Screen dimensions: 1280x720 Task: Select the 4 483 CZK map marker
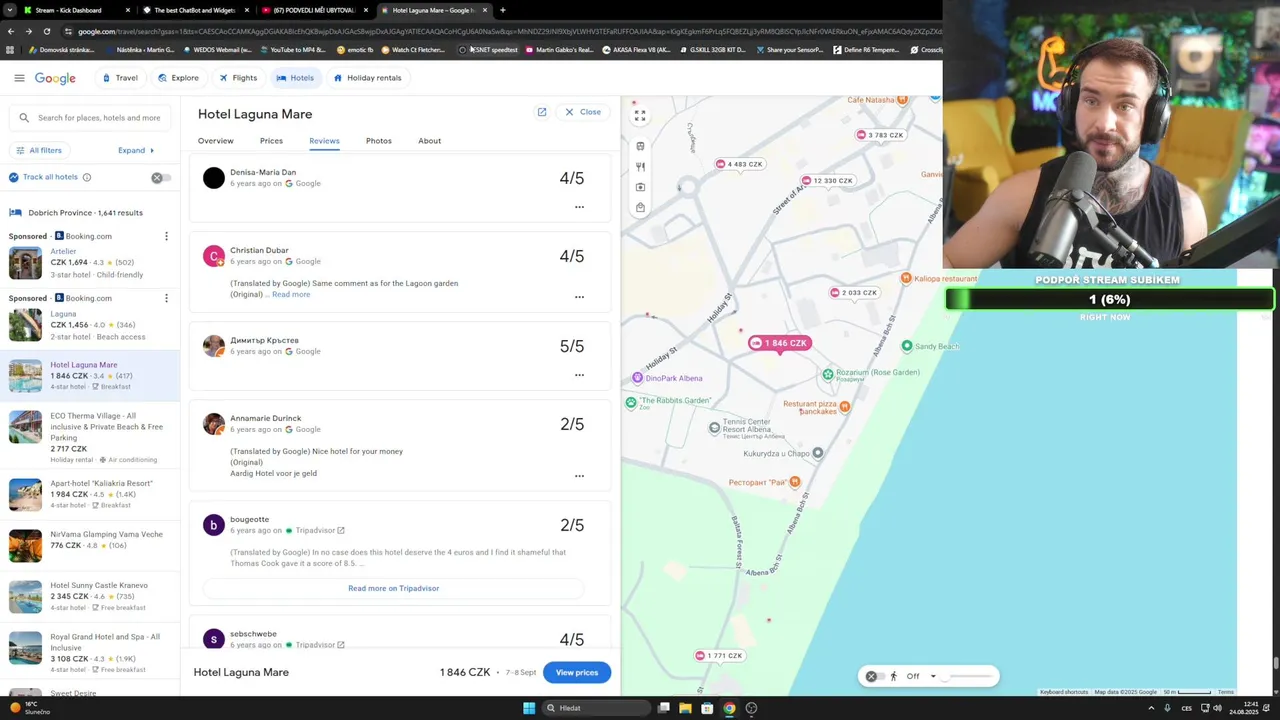pyautogui.click(x=739, y=164)
